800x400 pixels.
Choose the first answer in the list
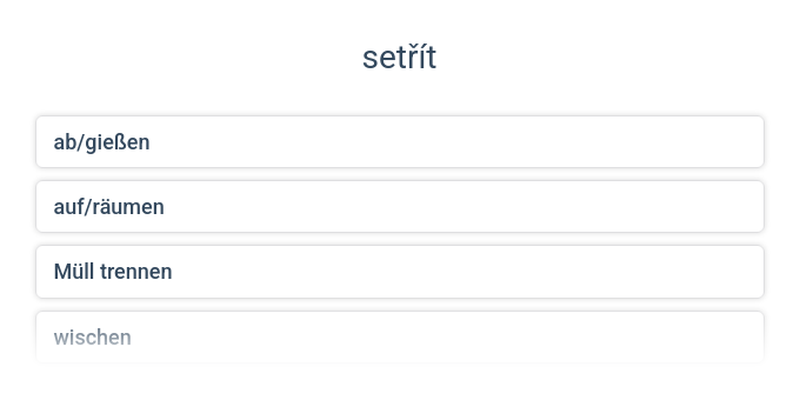click(400, 142)
